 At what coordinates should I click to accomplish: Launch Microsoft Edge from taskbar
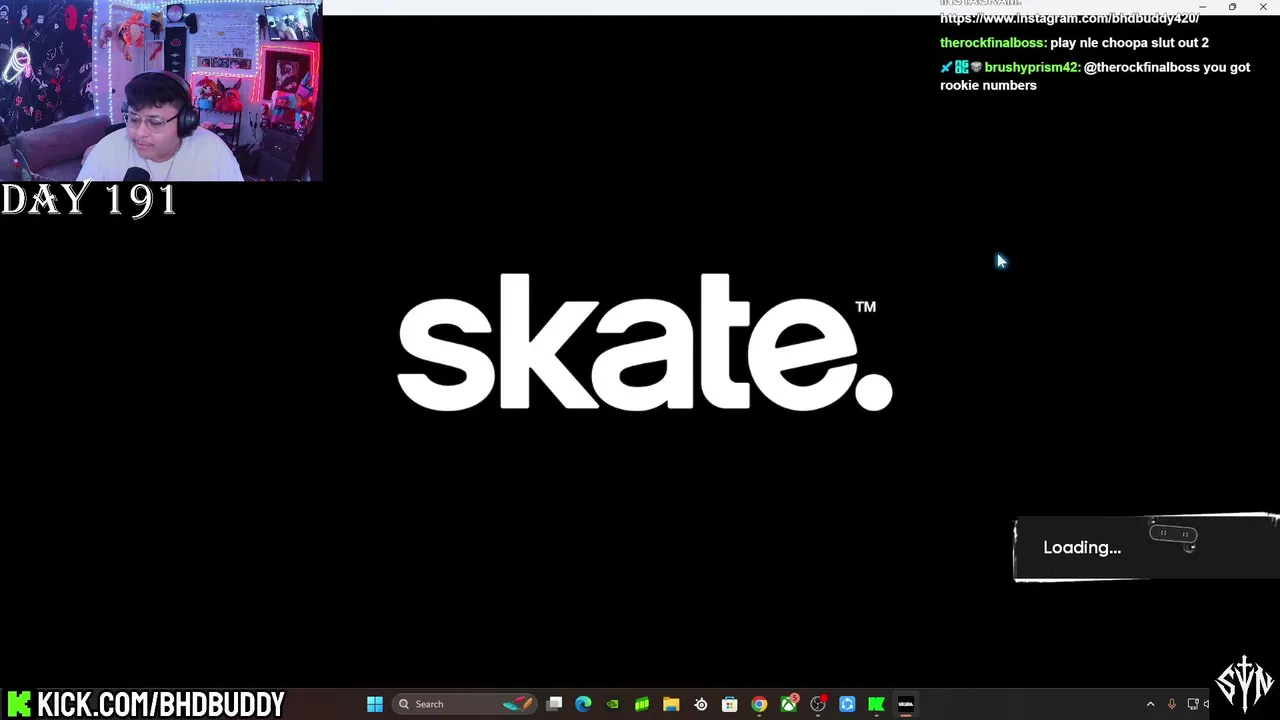coord(583,704)
